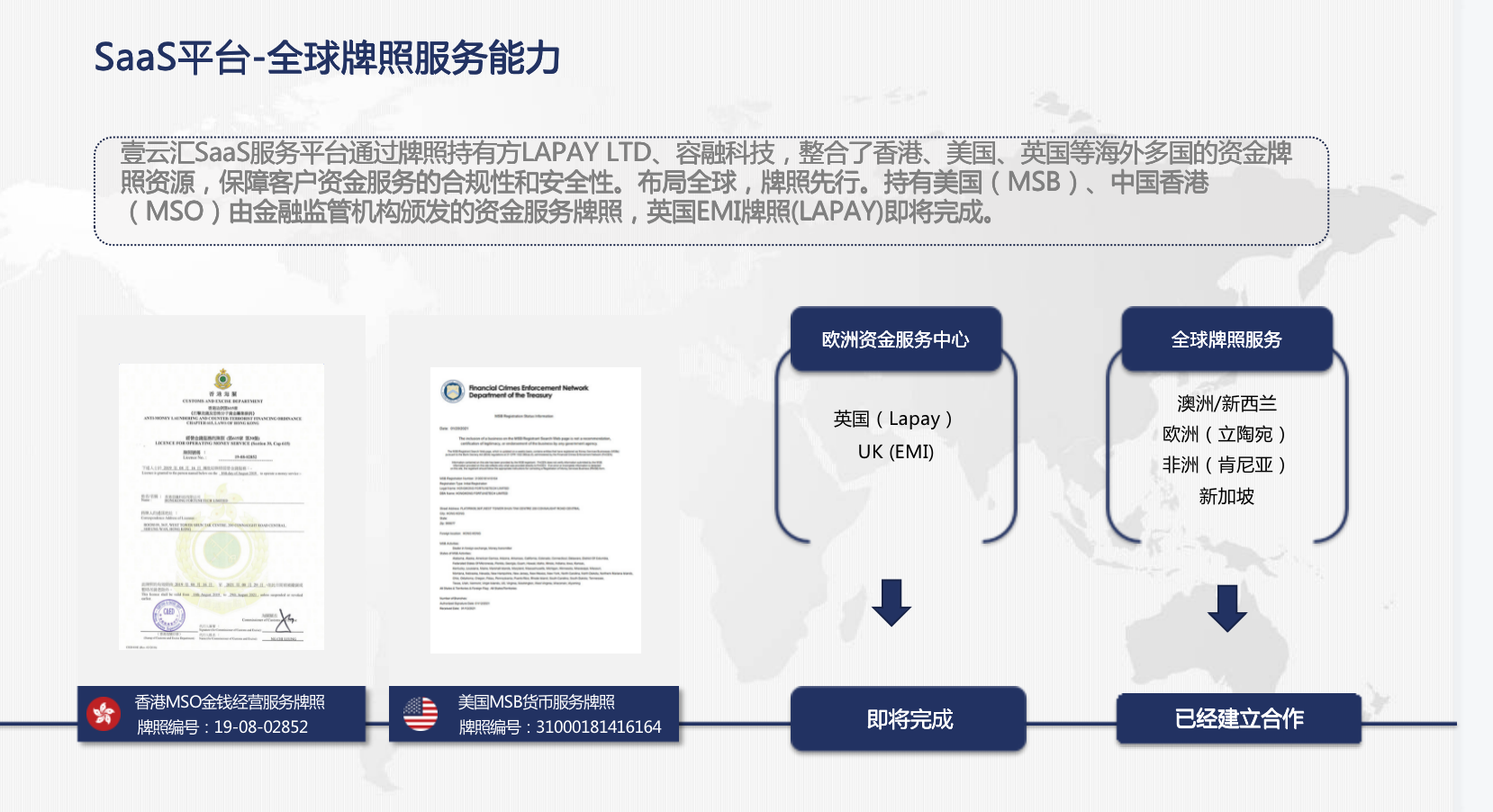Click the Hong Kong customs emblem on certificate

(x=222, y=379)
